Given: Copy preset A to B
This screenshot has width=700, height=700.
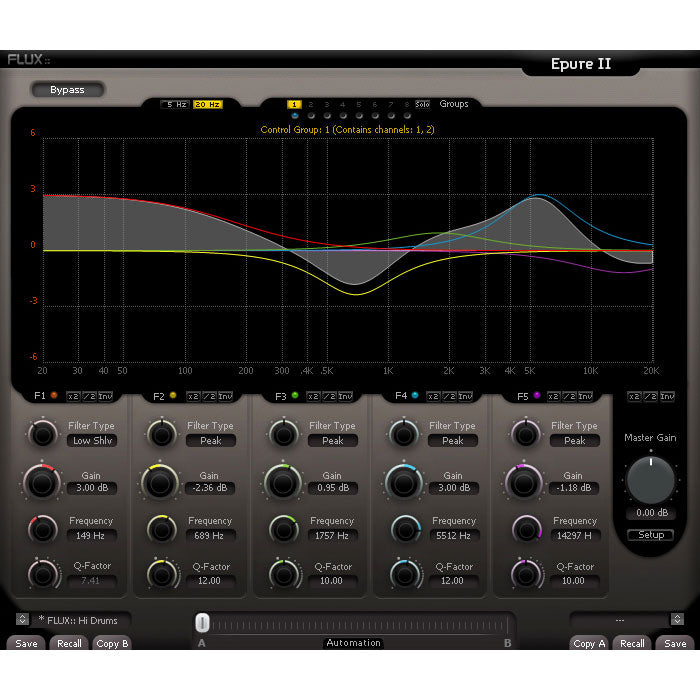Looking at the screenshot, I should click(x=112, y=643).
